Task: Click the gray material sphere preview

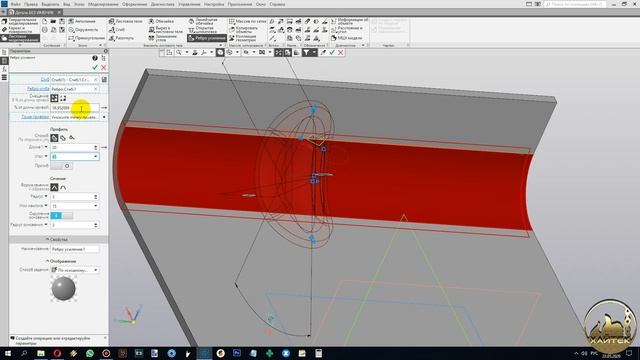Action: point(64,288)
